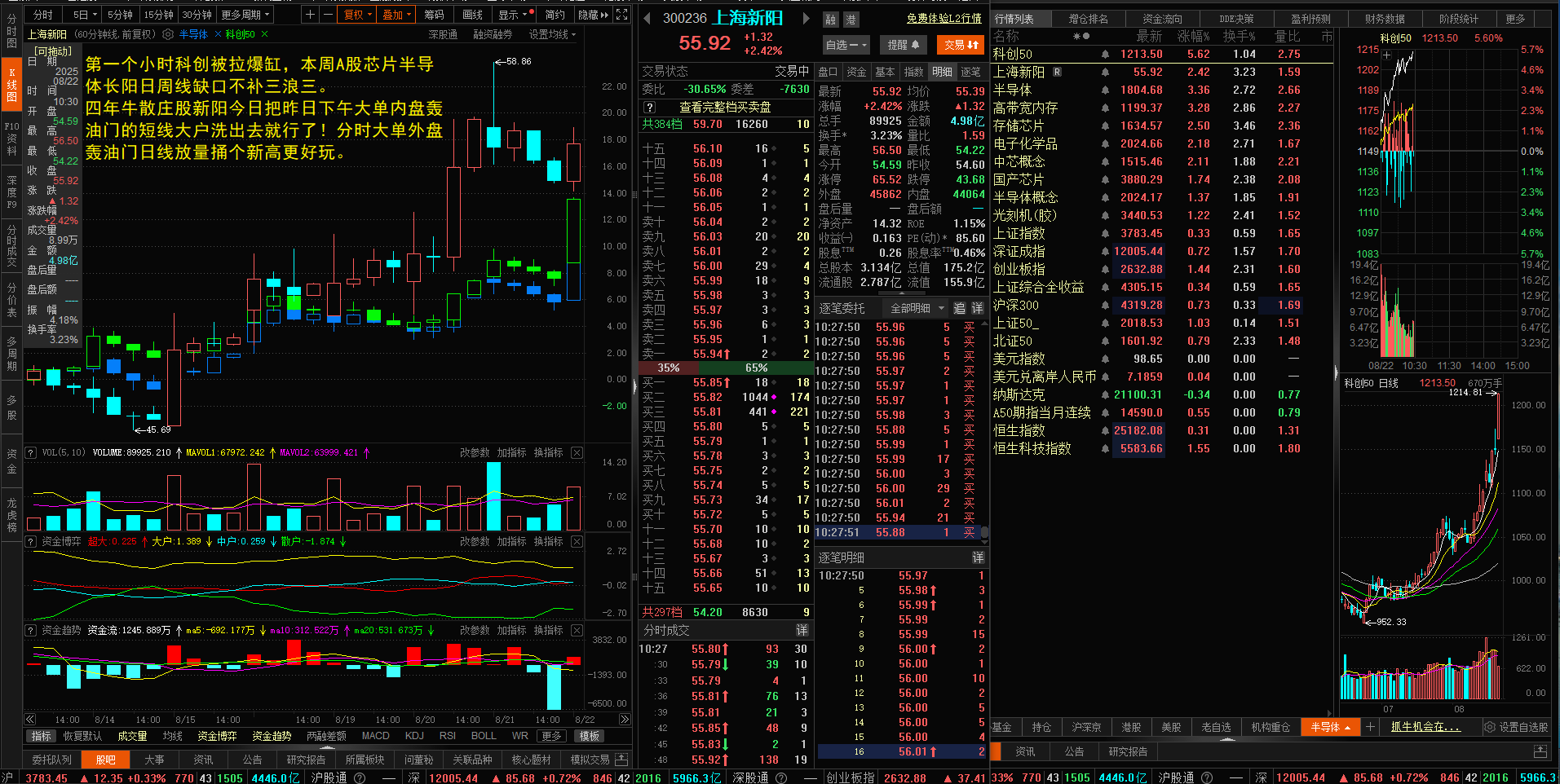Toggle MACD indicator

coord(375,736)
